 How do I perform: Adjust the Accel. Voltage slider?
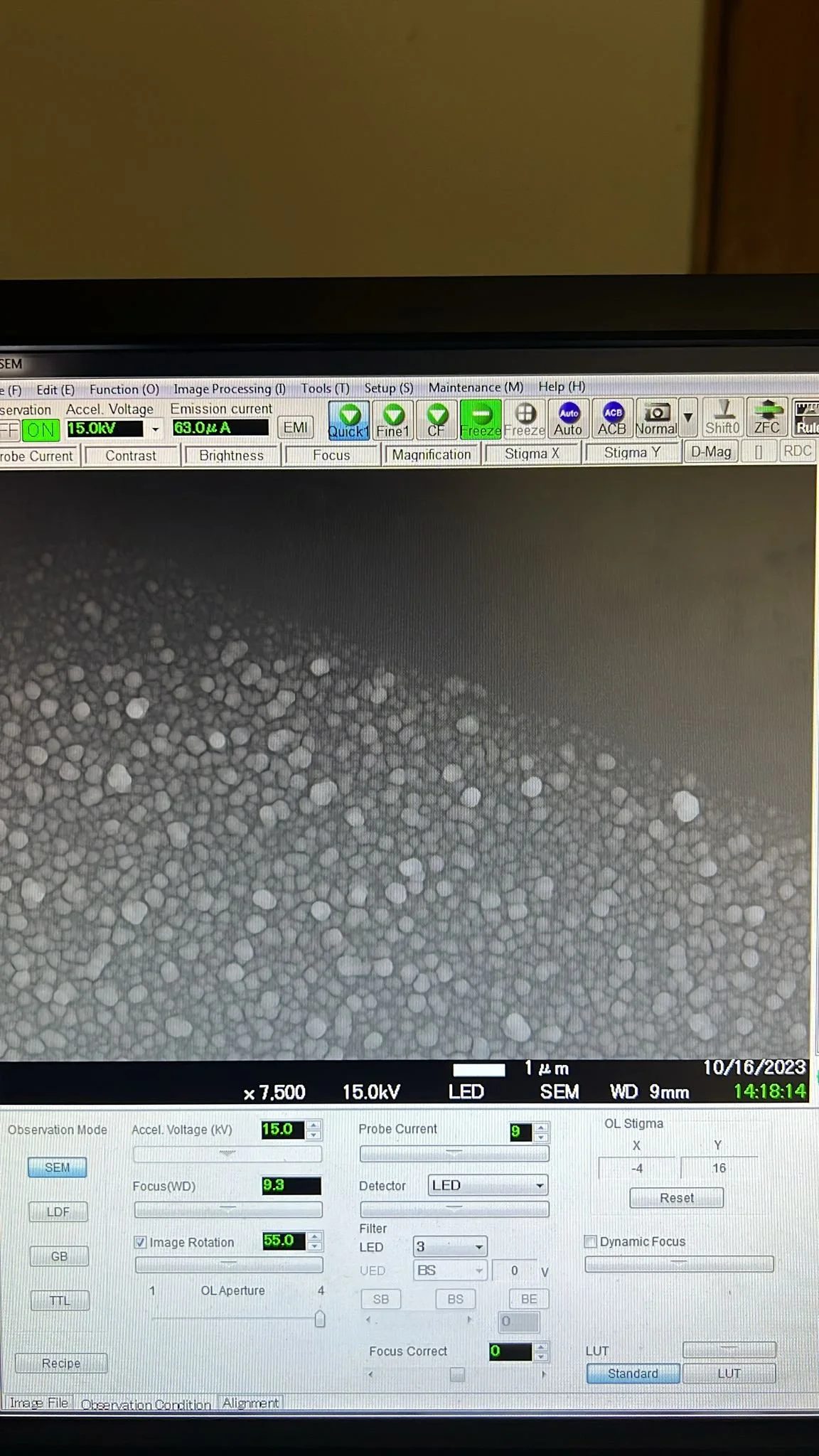tap(227, 1154)
